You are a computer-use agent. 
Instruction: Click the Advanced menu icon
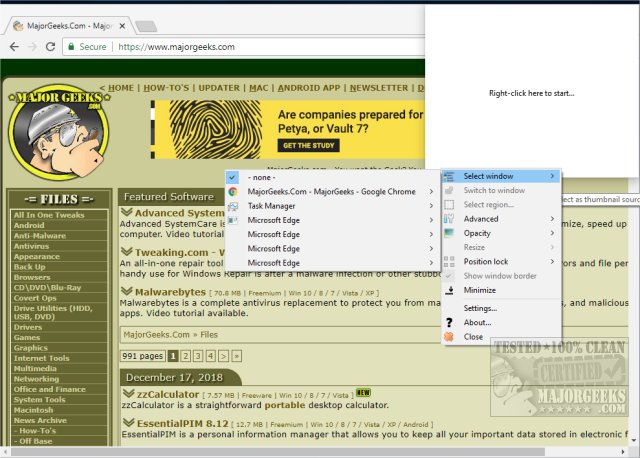pos(449,219)
